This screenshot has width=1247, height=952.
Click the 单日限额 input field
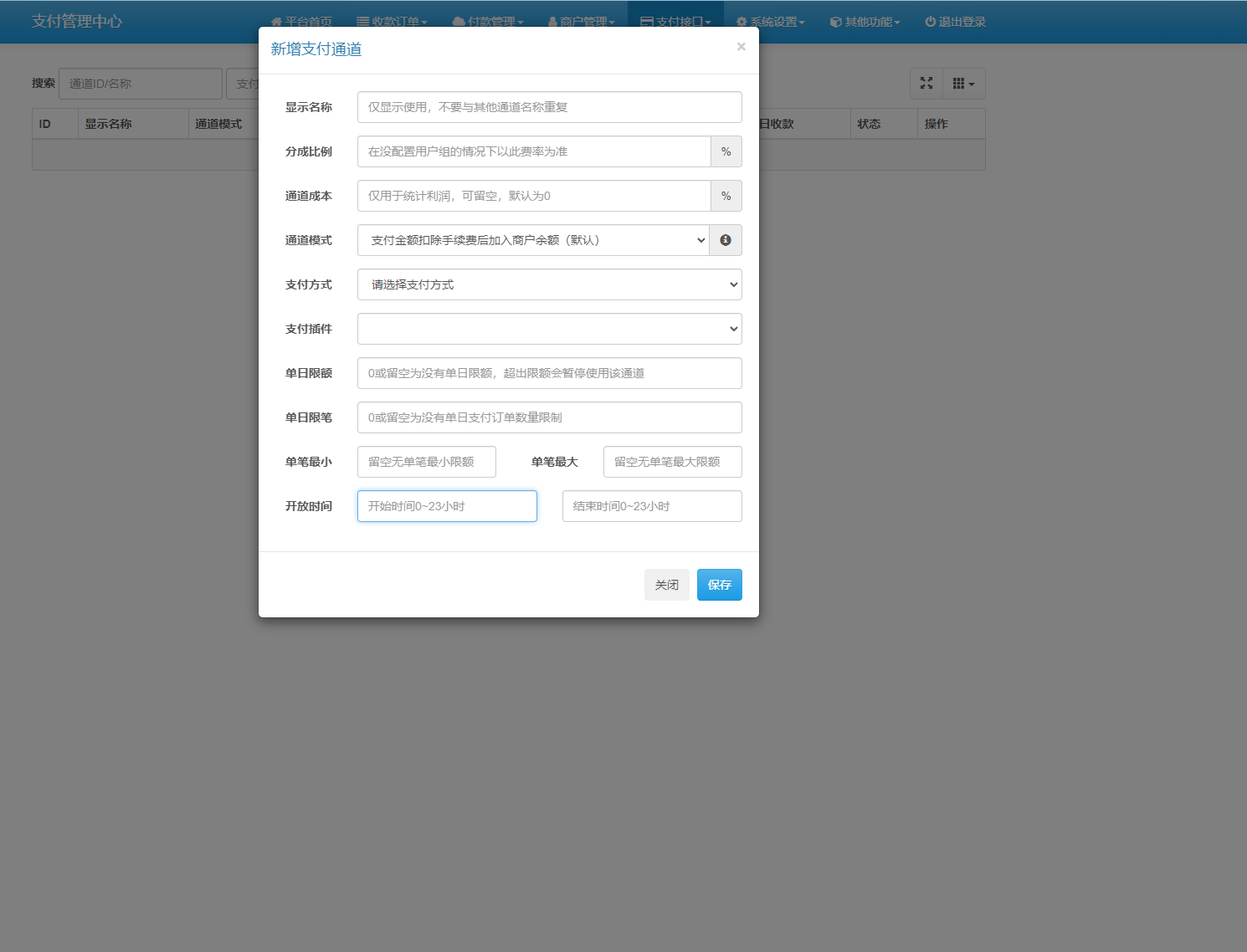pyautogui.click(x=549, y=373)
